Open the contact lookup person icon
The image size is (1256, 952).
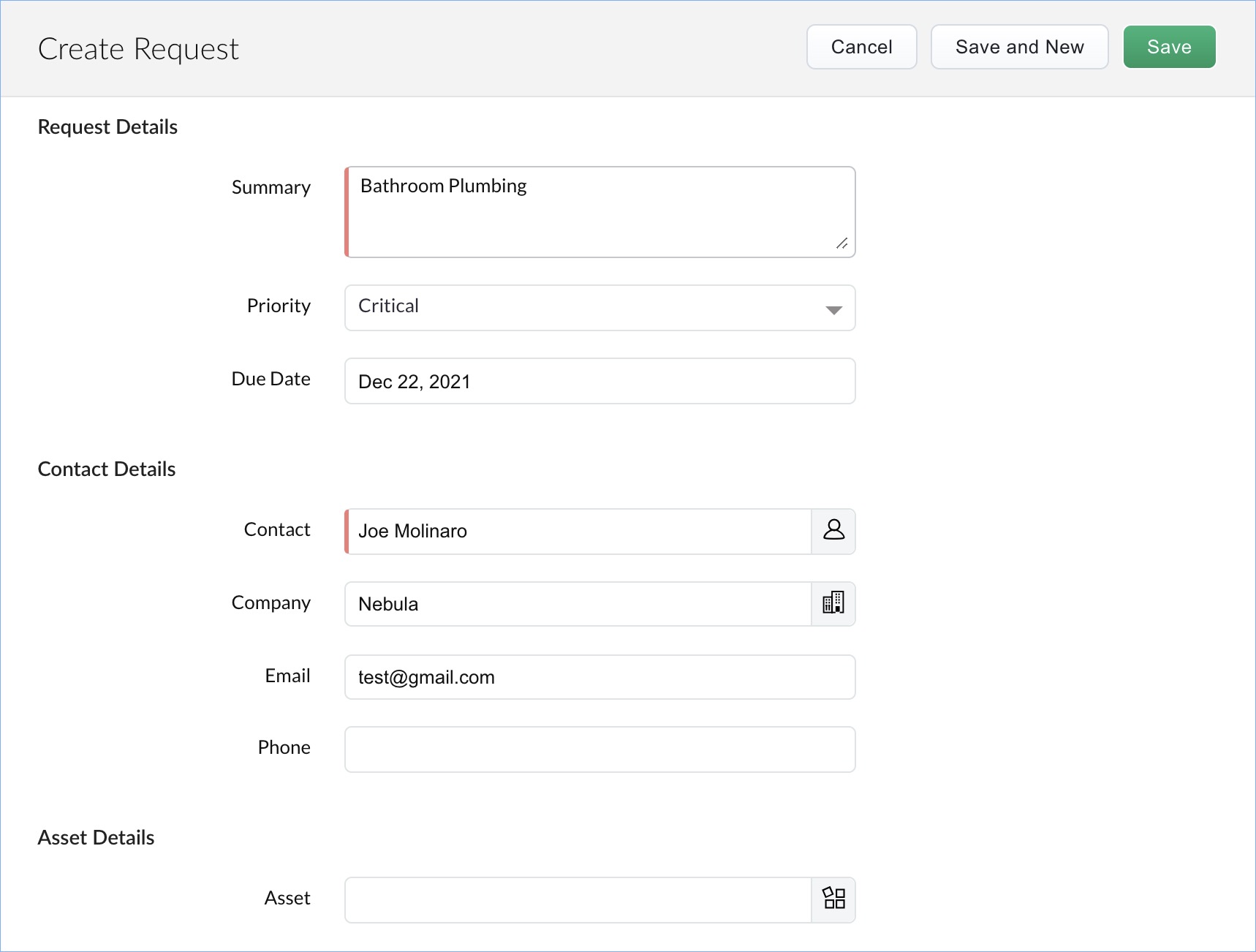[x=833, y=531]
